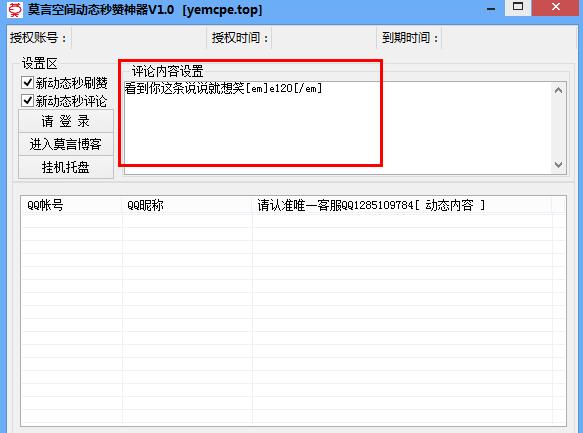Click inside the comment content text box
Screen dimensions: 583x433
pos(337,127)
